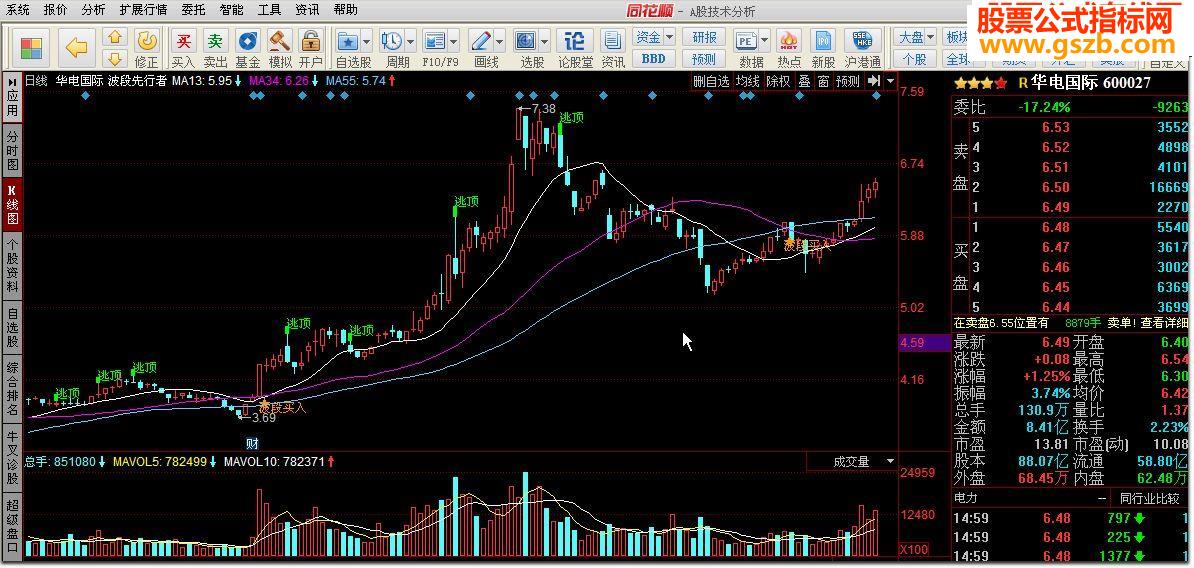1194x568 pixels.
Task: Open the 系统 menu
Action: coord(18,10)
